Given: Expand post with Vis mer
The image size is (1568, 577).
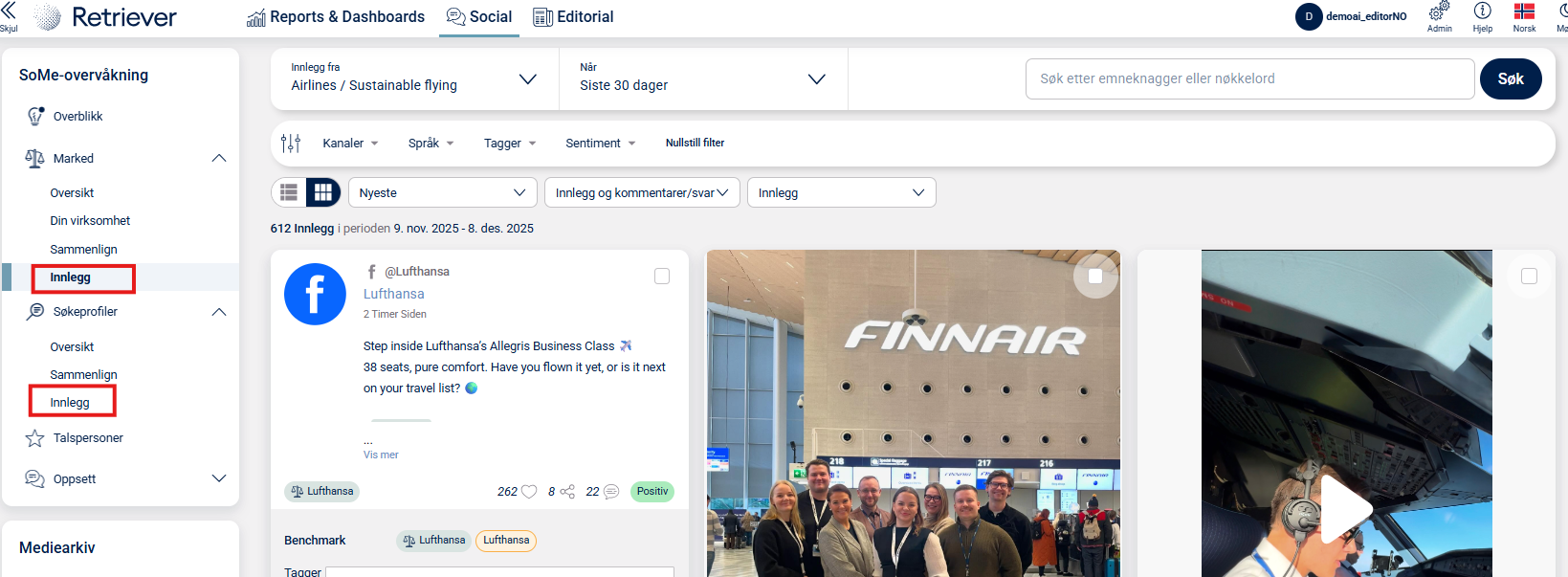Looking at the screenshot, I should [x=381, y=455].
